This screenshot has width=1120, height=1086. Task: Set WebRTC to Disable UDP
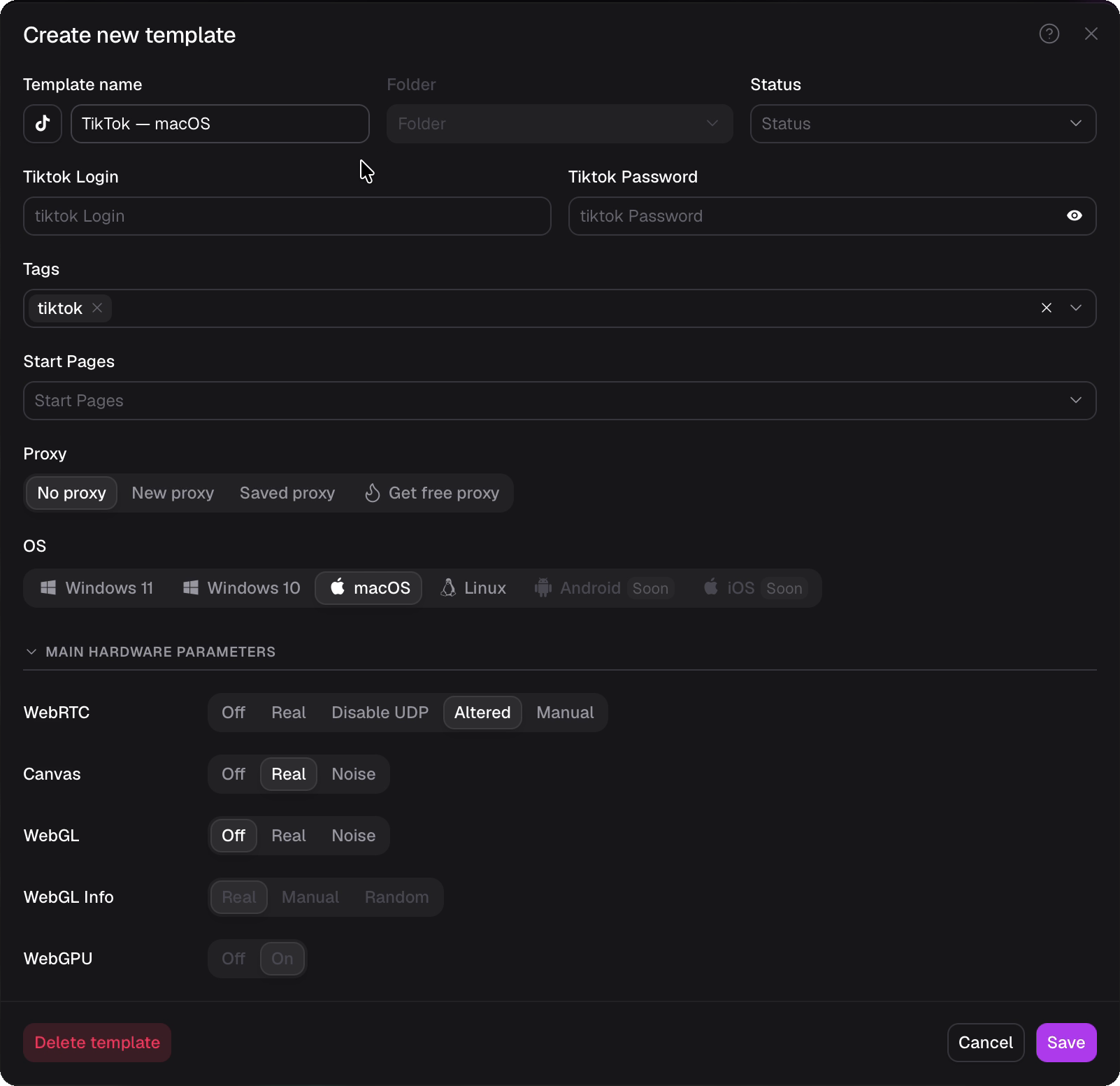coord(380,713)
